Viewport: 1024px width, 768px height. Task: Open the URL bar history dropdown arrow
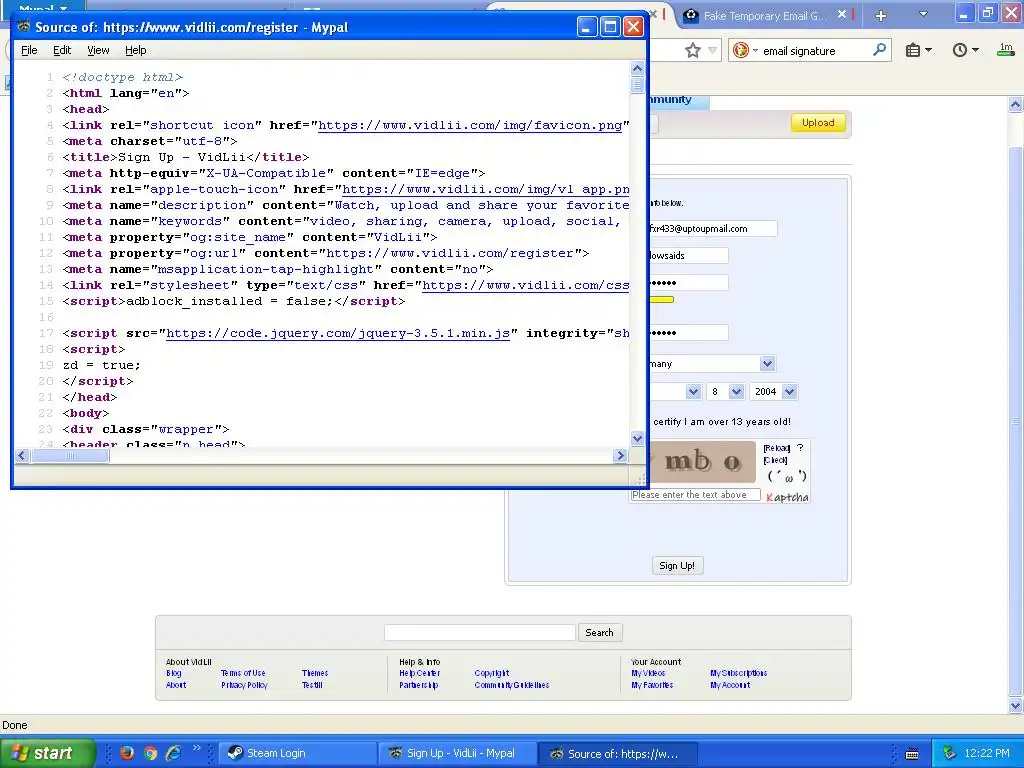click(712, 50)
